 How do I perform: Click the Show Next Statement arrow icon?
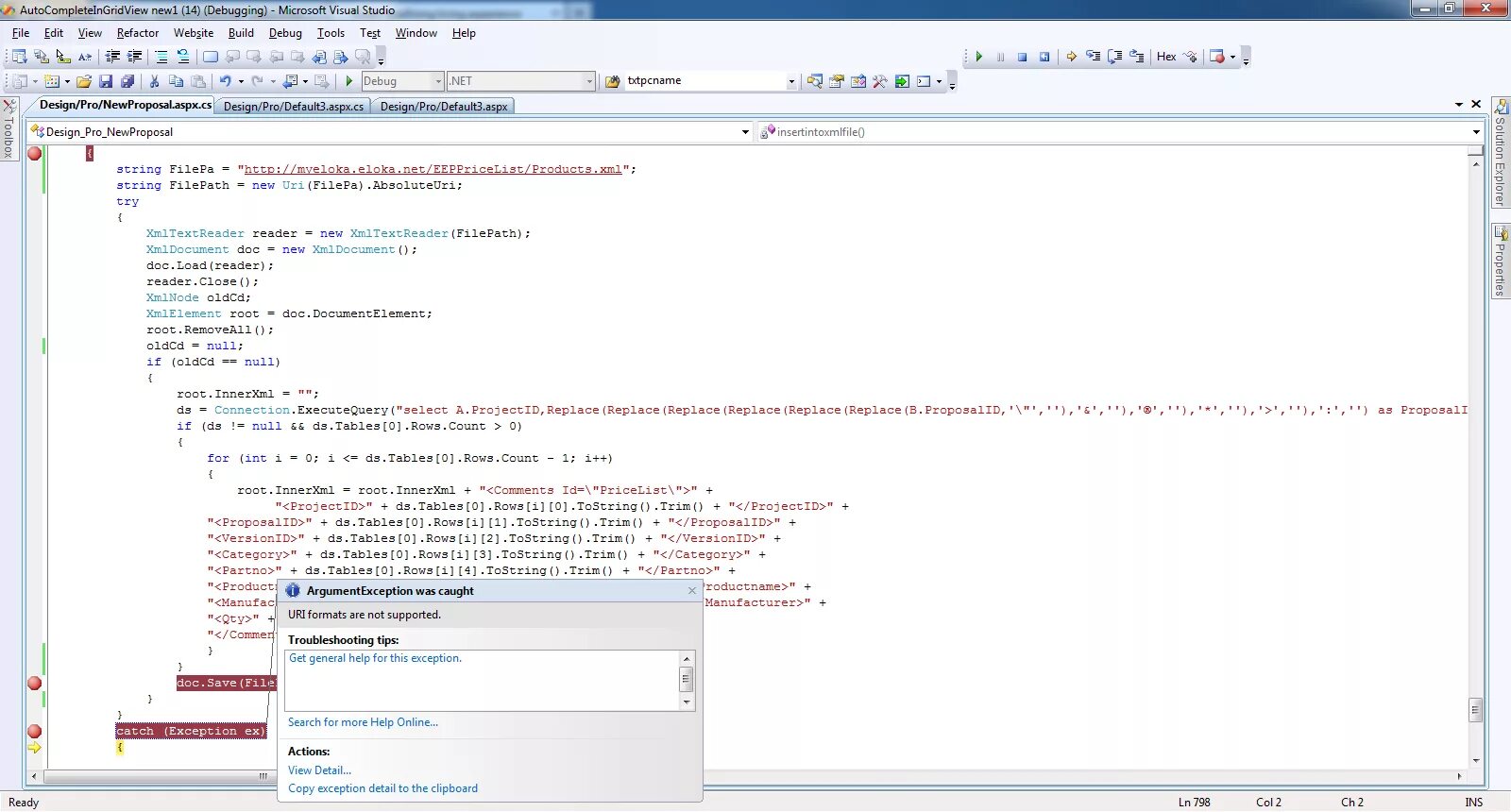click(1072, 57)
